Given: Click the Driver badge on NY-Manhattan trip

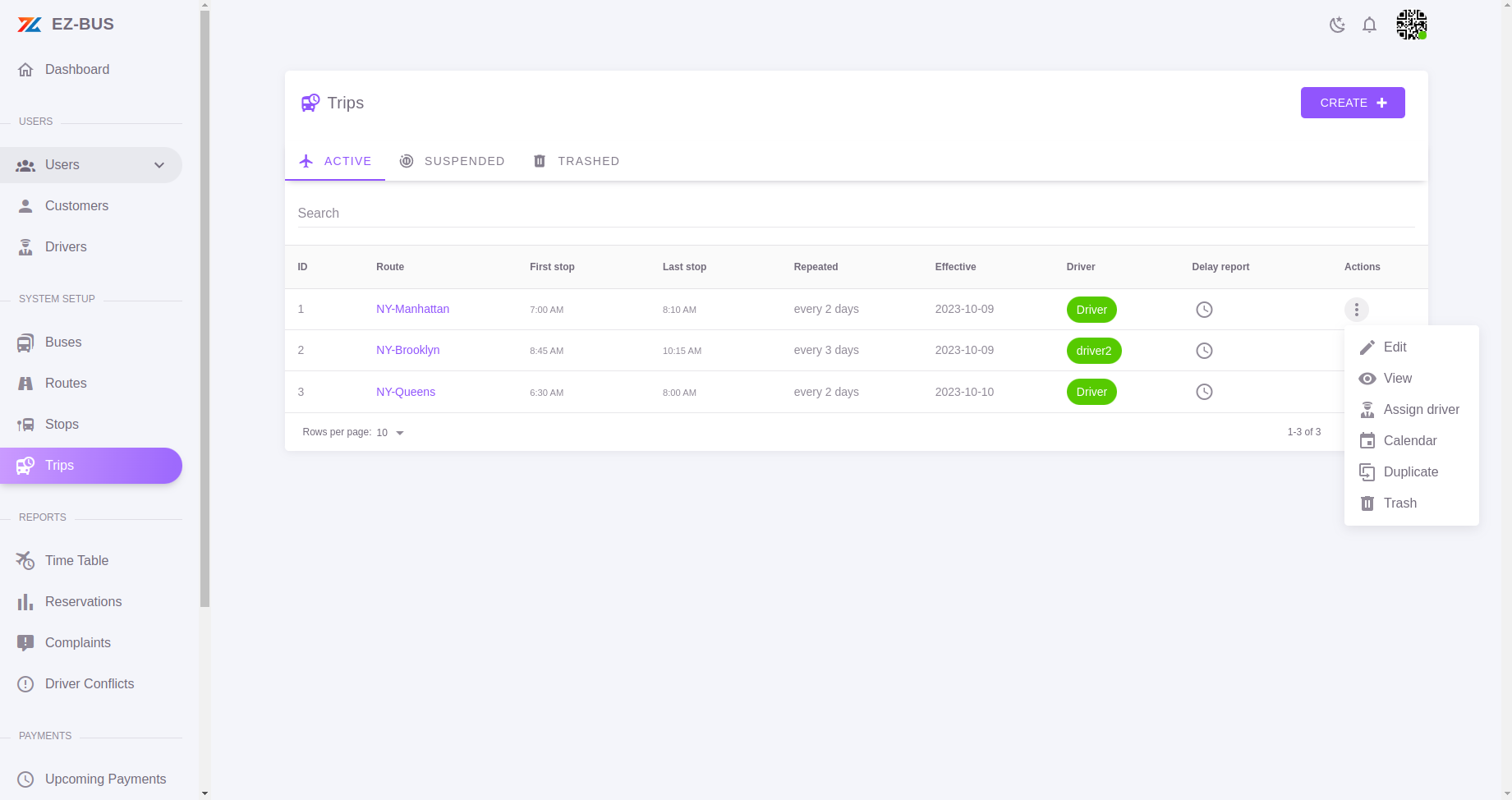Looking at the screenshot, I should [1091, 310].
